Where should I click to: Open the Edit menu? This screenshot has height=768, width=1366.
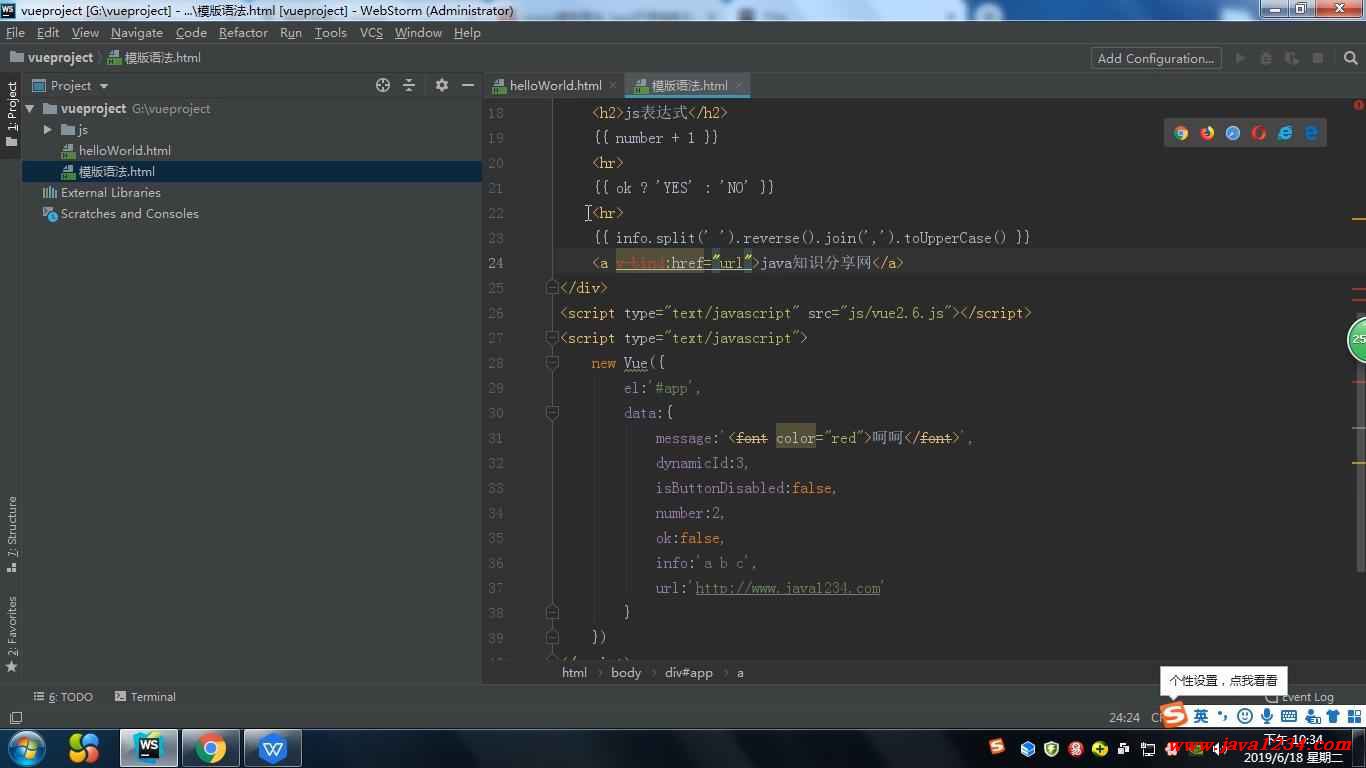click(x=48, y=33)
